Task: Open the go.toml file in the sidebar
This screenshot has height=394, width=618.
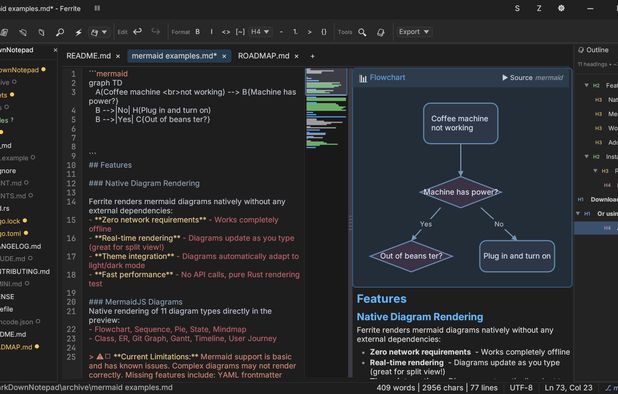Action: tap(11, 234)
